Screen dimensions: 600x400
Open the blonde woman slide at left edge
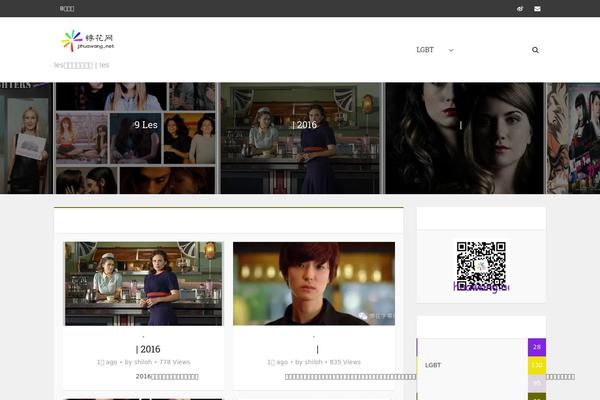pyautogui.click(x=26, y=138)
